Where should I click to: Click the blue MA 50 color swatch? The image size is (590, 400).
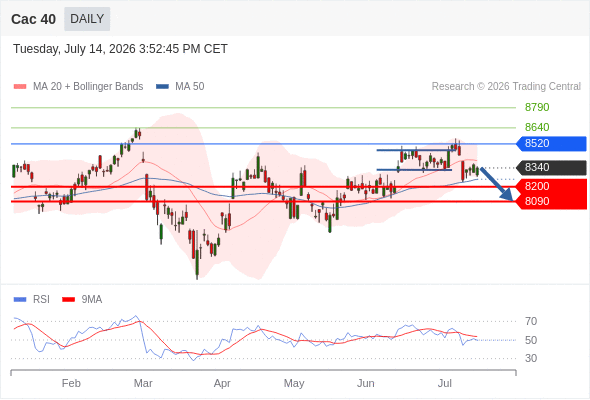point(163,87)
